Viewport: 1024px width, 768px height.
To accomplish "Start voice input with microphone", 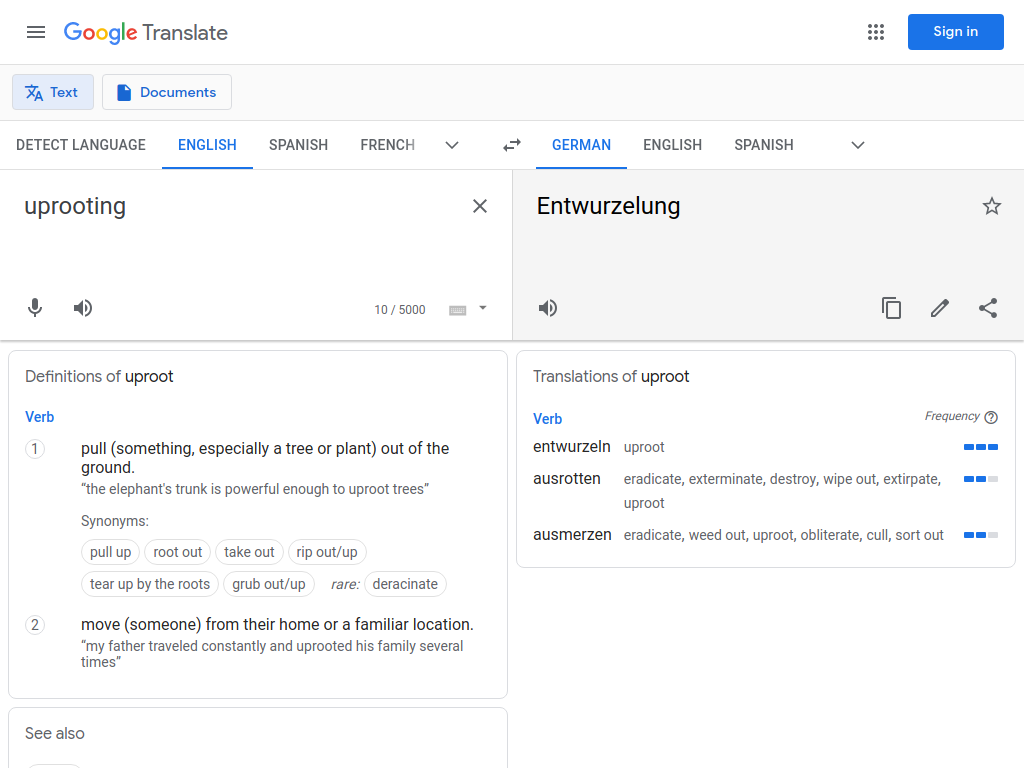I will (35, 308).
